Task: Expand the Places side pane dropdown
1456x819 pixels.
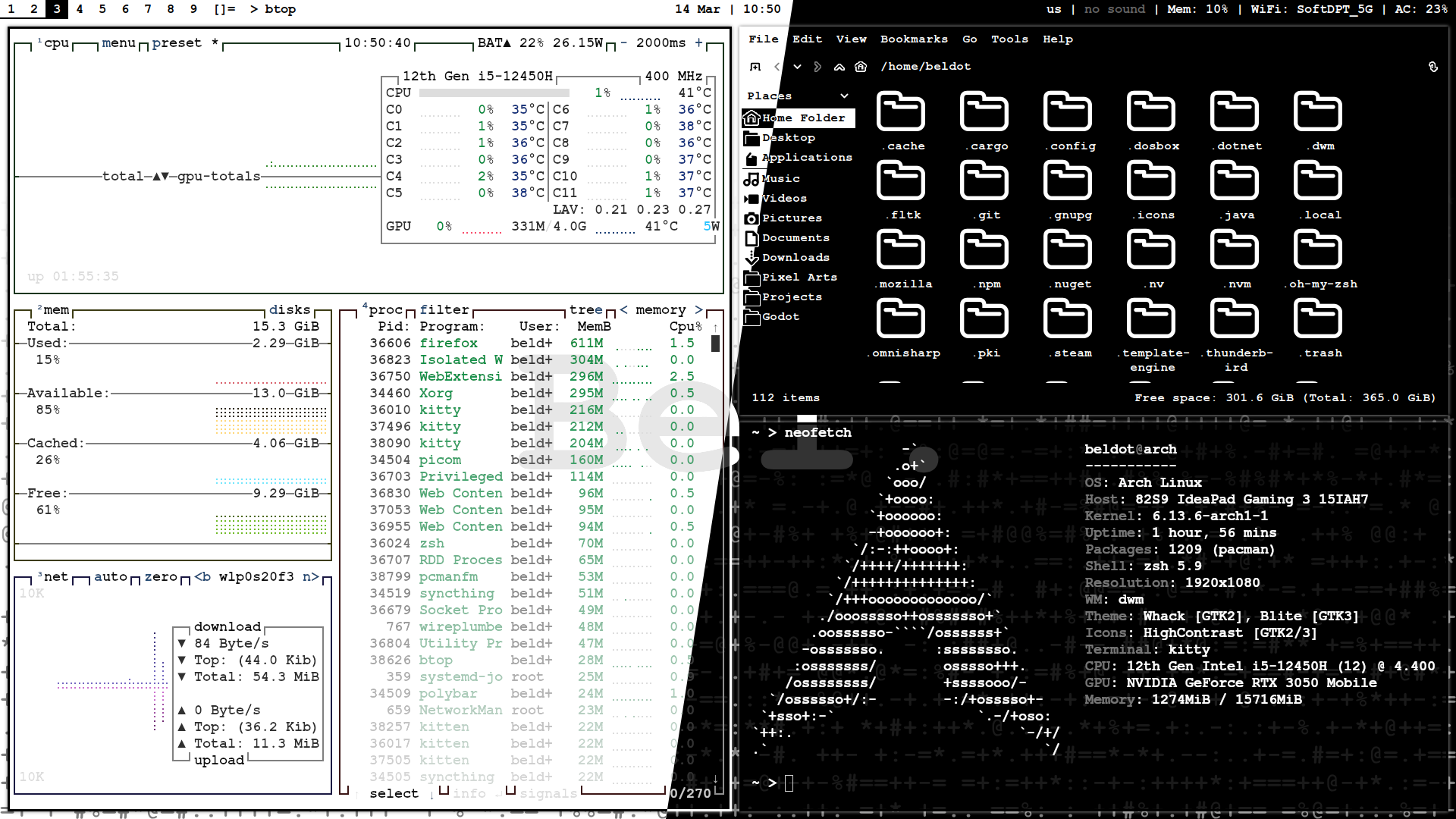Action: [844, 96]
